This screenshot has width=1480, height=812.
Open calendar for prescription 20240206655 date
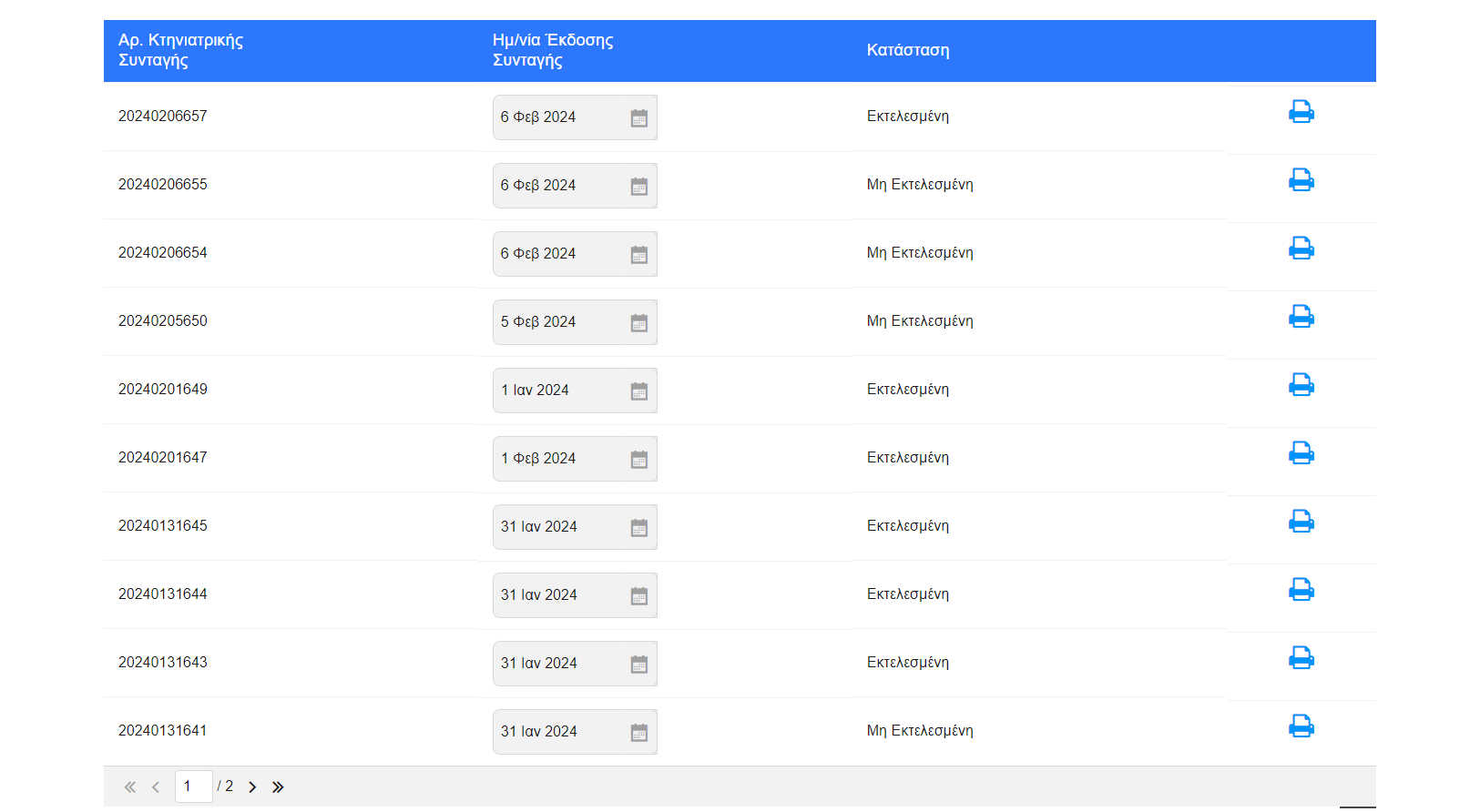pos(639,187)
